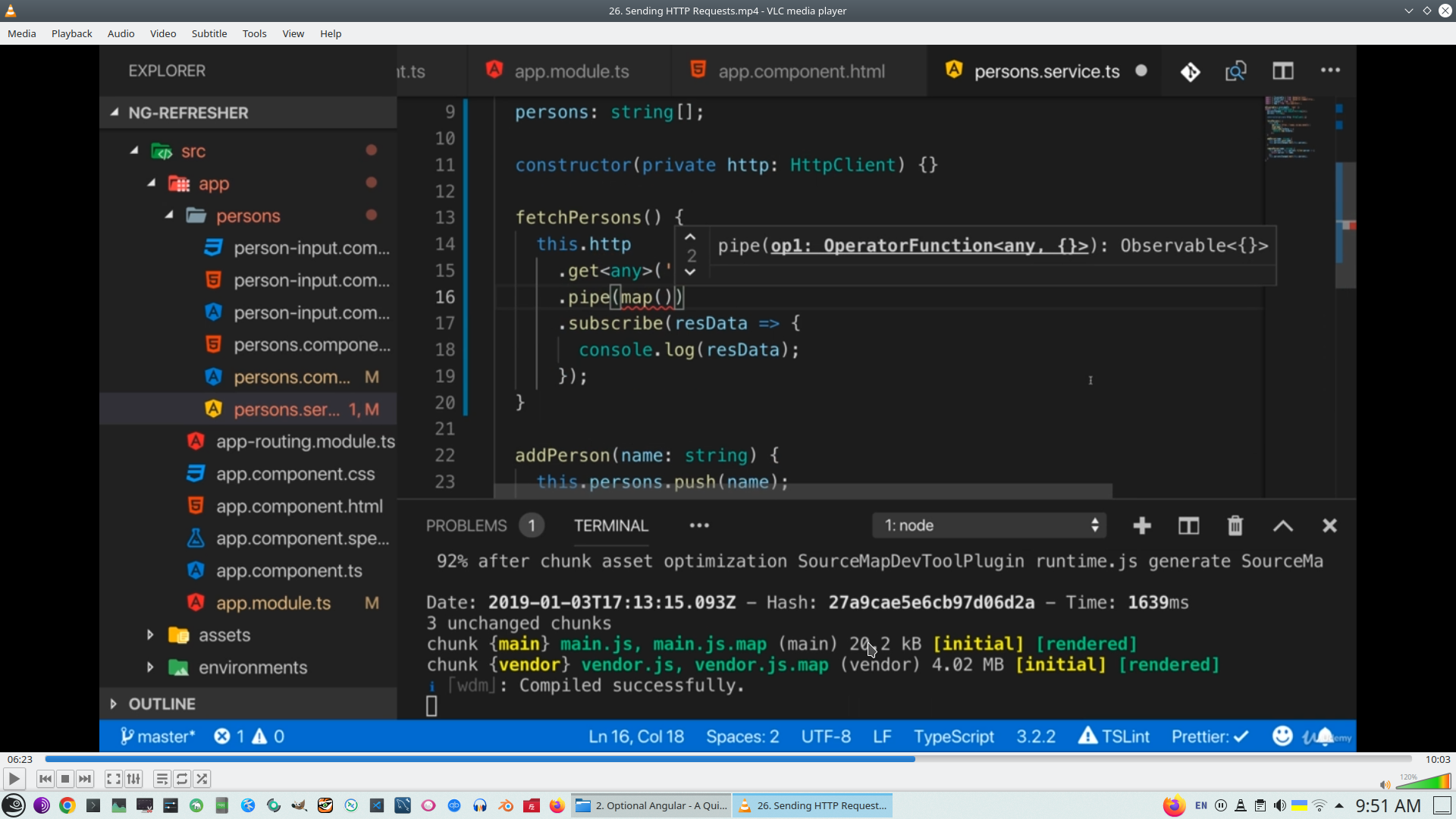Click the previous media button
This screenshot has height=819, width=1456.
(45, 779)
